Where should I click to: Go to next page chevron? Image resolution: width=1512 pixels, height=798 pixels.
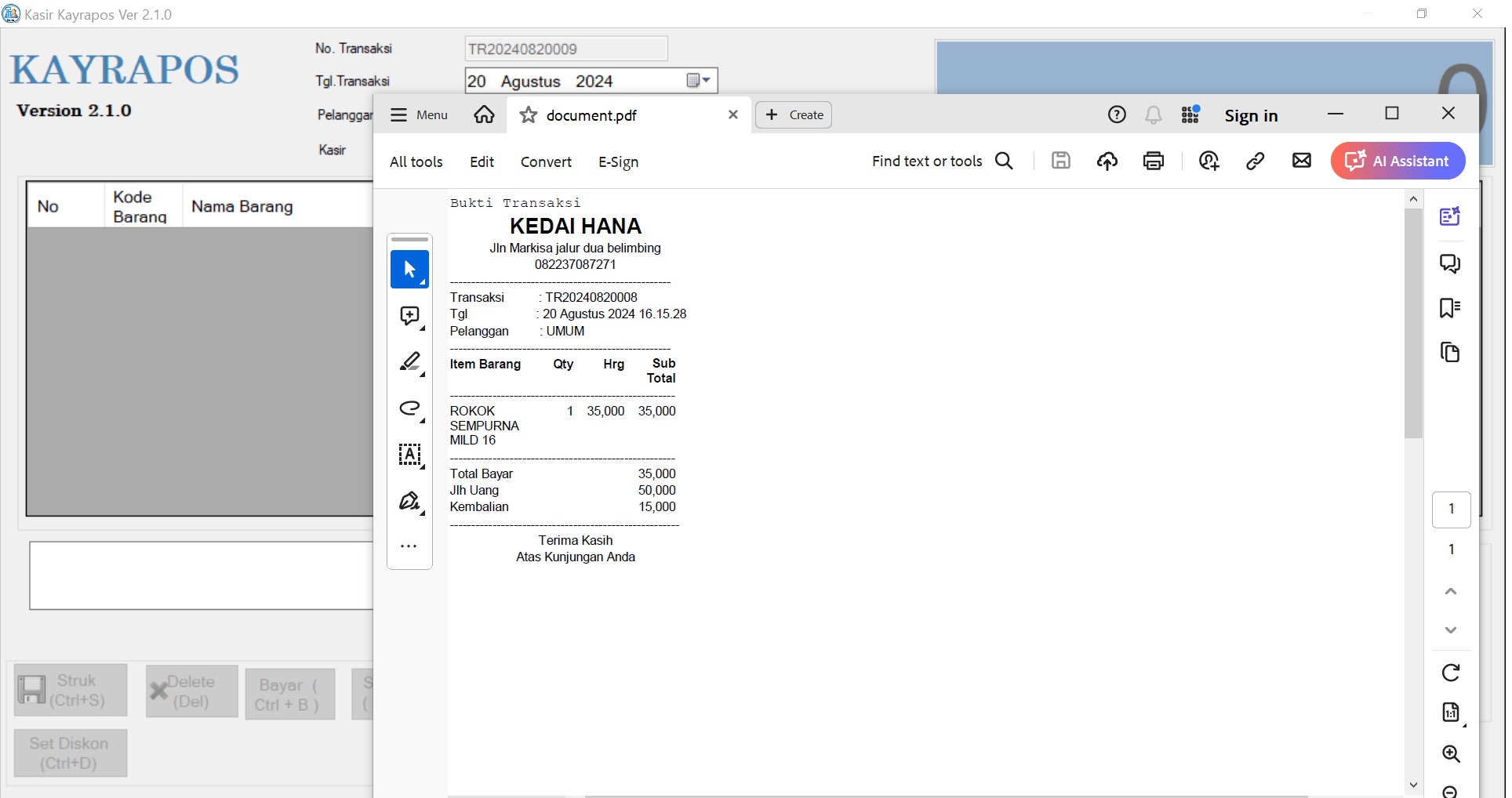pyautogui.click(x=1450, y=629)
